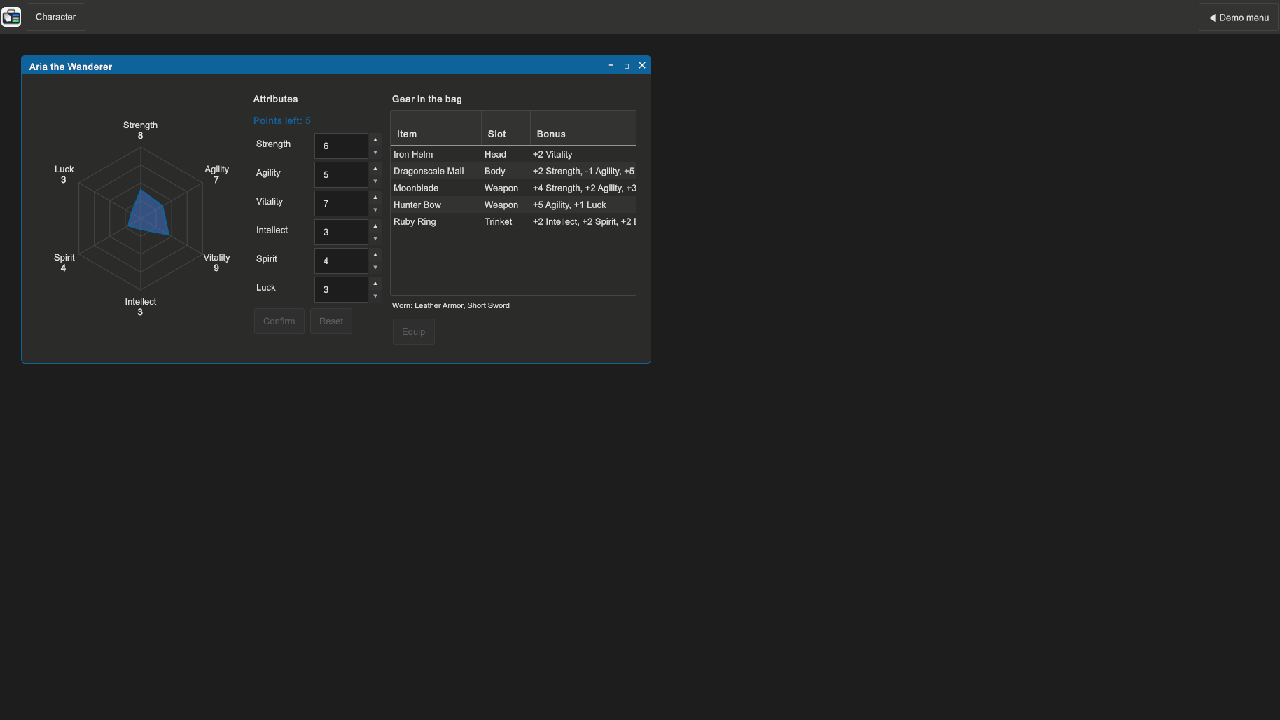Minimize the Aria the Wanderer window
The width and height of the screenshot is (1280, 720).
(x=611, y=65)
